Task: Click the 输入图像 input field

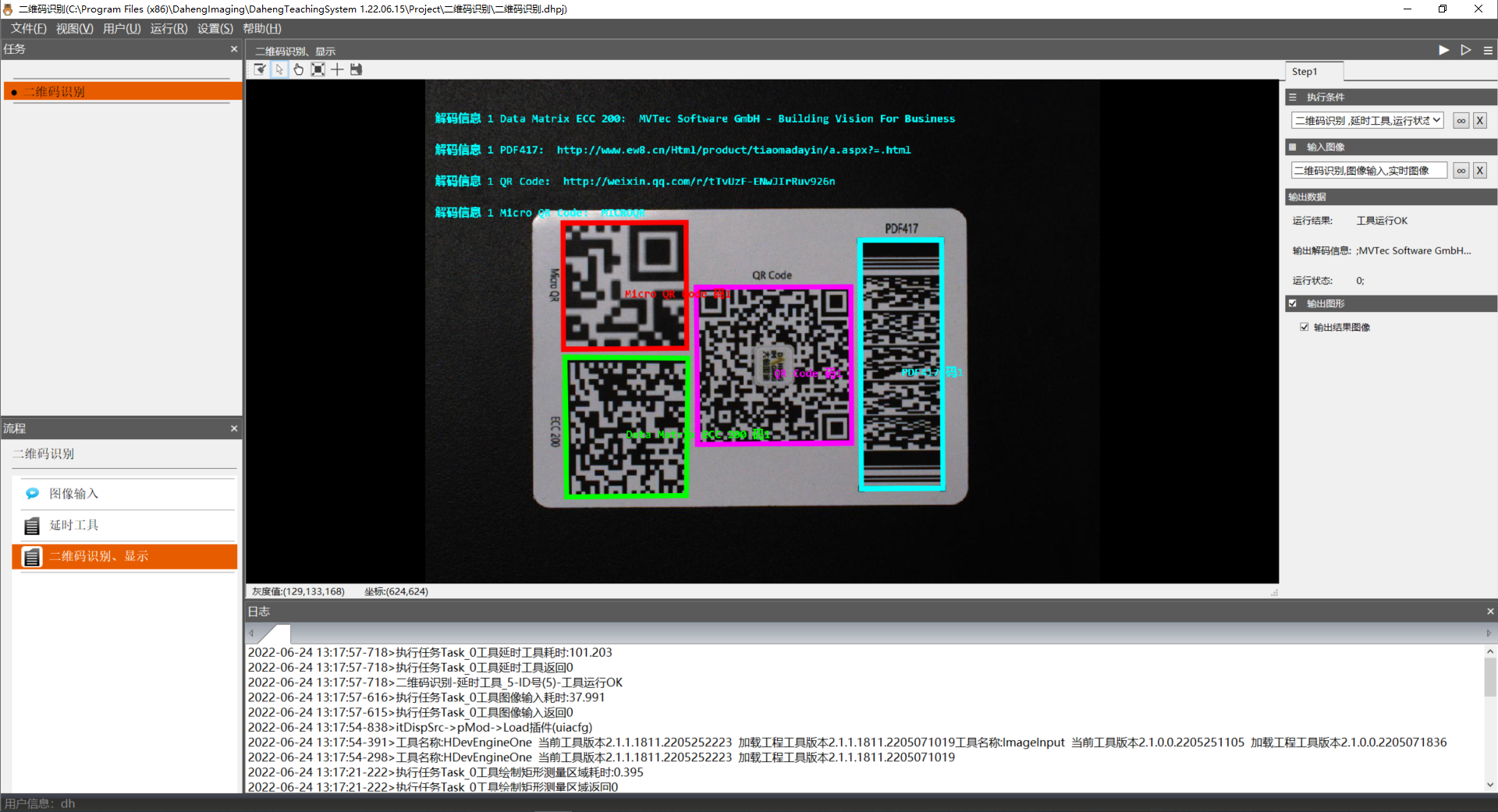Action: click(1369, 170)
